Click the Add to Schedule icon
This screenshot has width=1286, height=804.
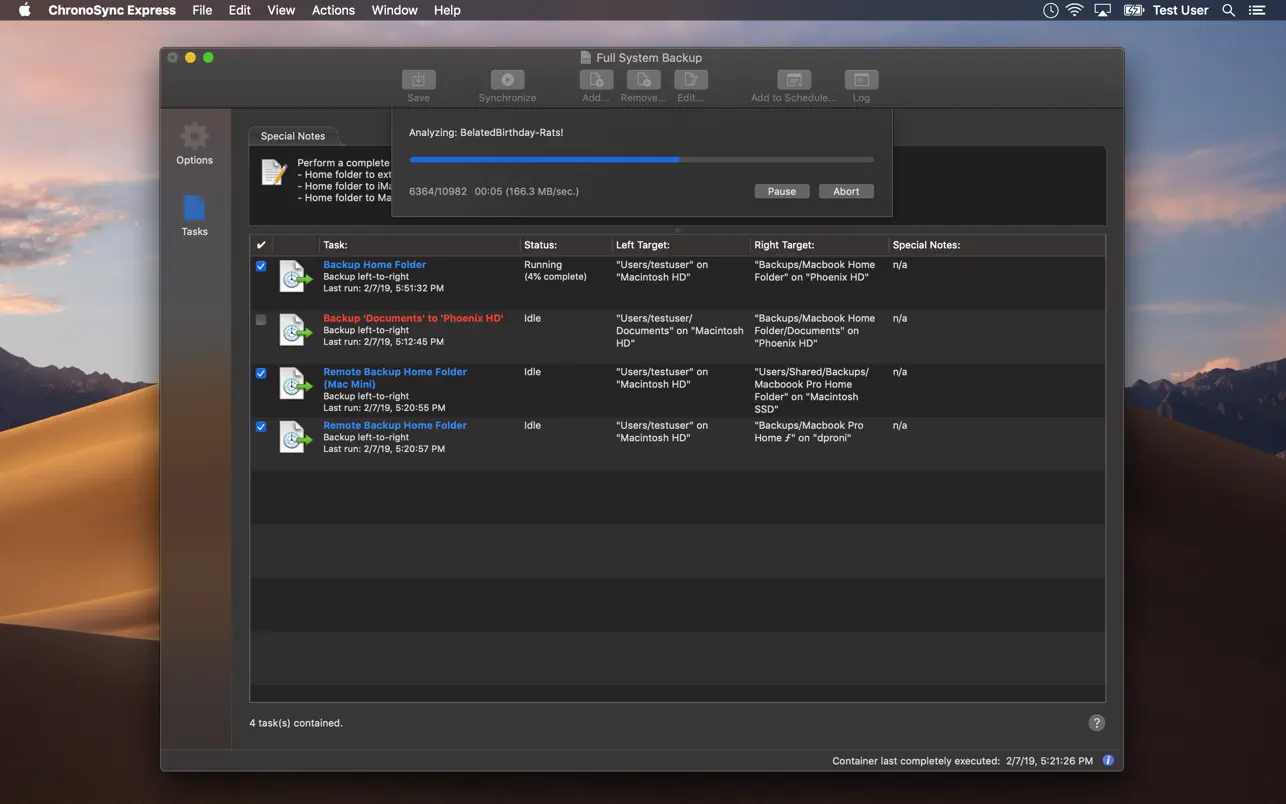pos(794,80)
